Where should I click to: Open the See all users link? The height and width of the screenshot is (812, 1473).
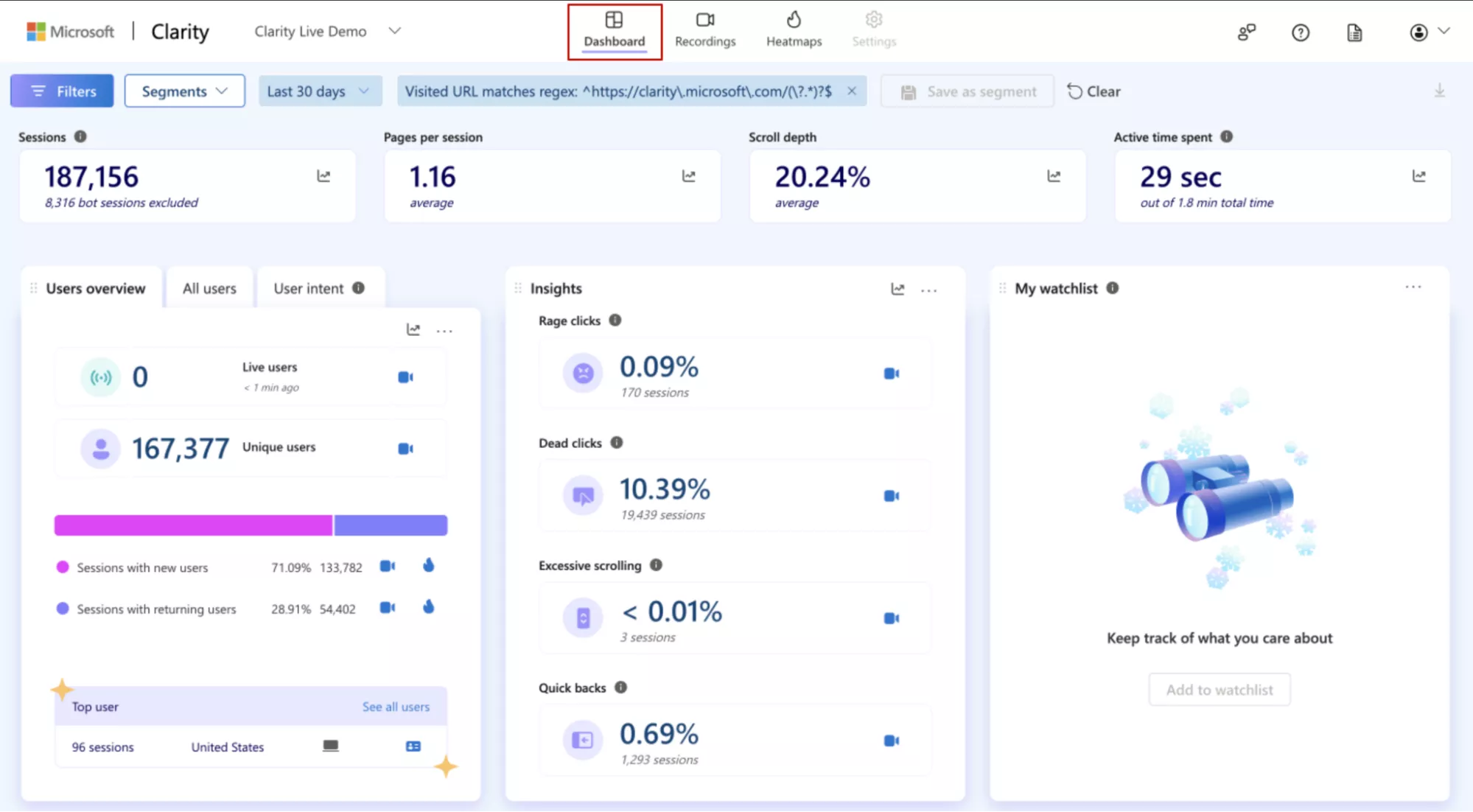pyautogui.click(x=396, y=707)
